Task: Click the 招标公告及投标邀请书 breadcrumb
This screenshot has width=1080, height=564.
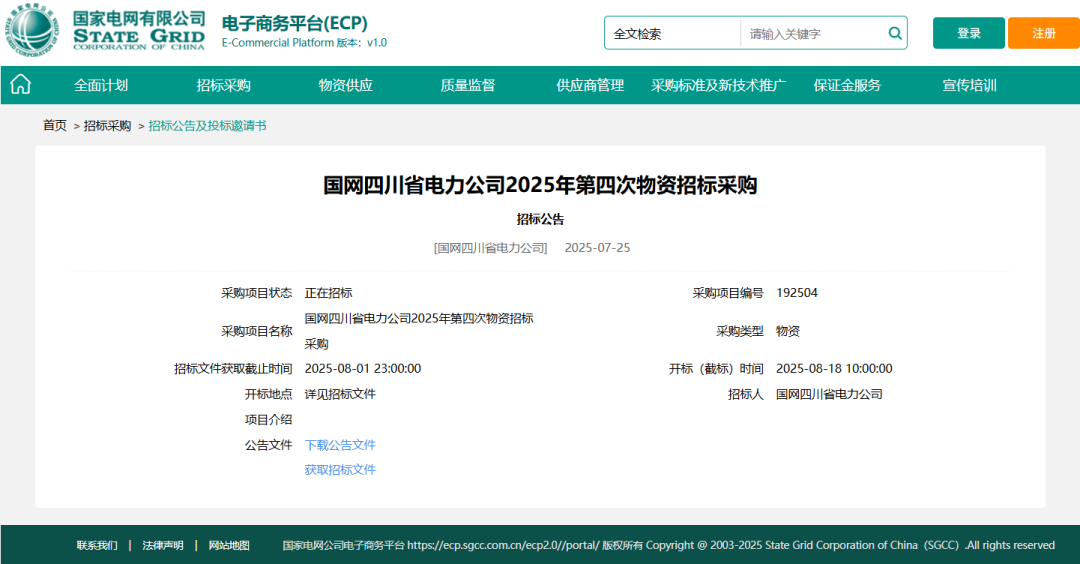Action: (x=207, y=125)
